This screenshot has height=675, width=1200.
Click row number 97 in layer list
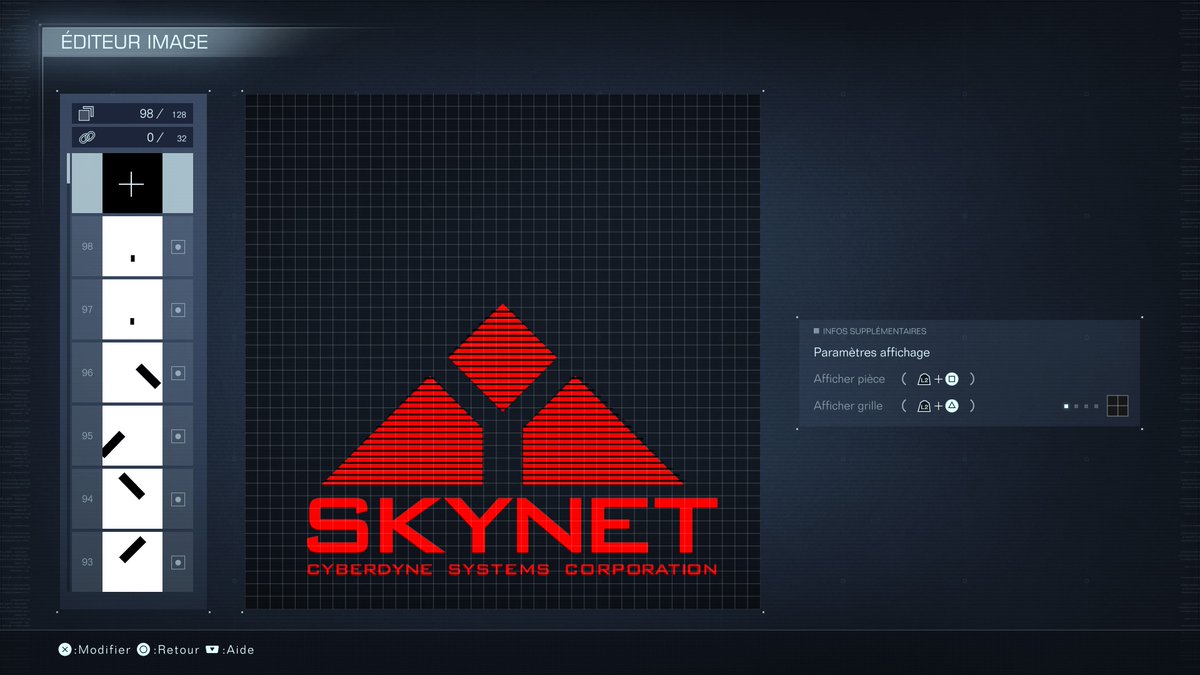coord(87,310)
